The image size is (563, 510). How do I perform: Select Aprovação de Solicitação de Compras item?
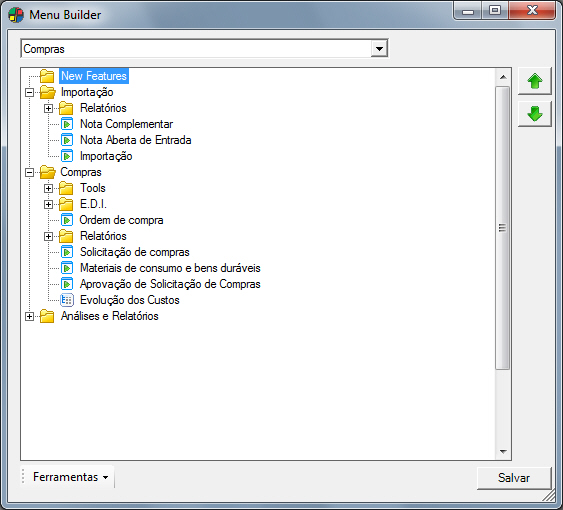coord(170,284)
